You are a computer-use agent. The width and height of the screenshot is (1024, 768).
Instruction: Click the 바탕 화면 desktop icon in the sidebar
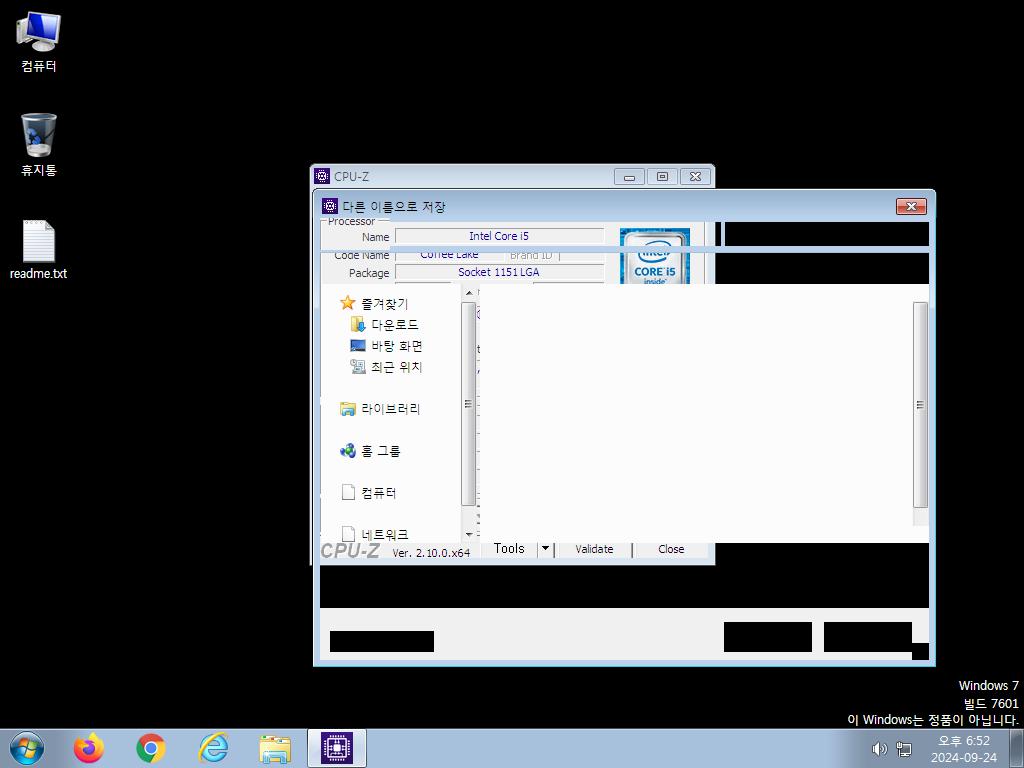(x=358, y=345)
